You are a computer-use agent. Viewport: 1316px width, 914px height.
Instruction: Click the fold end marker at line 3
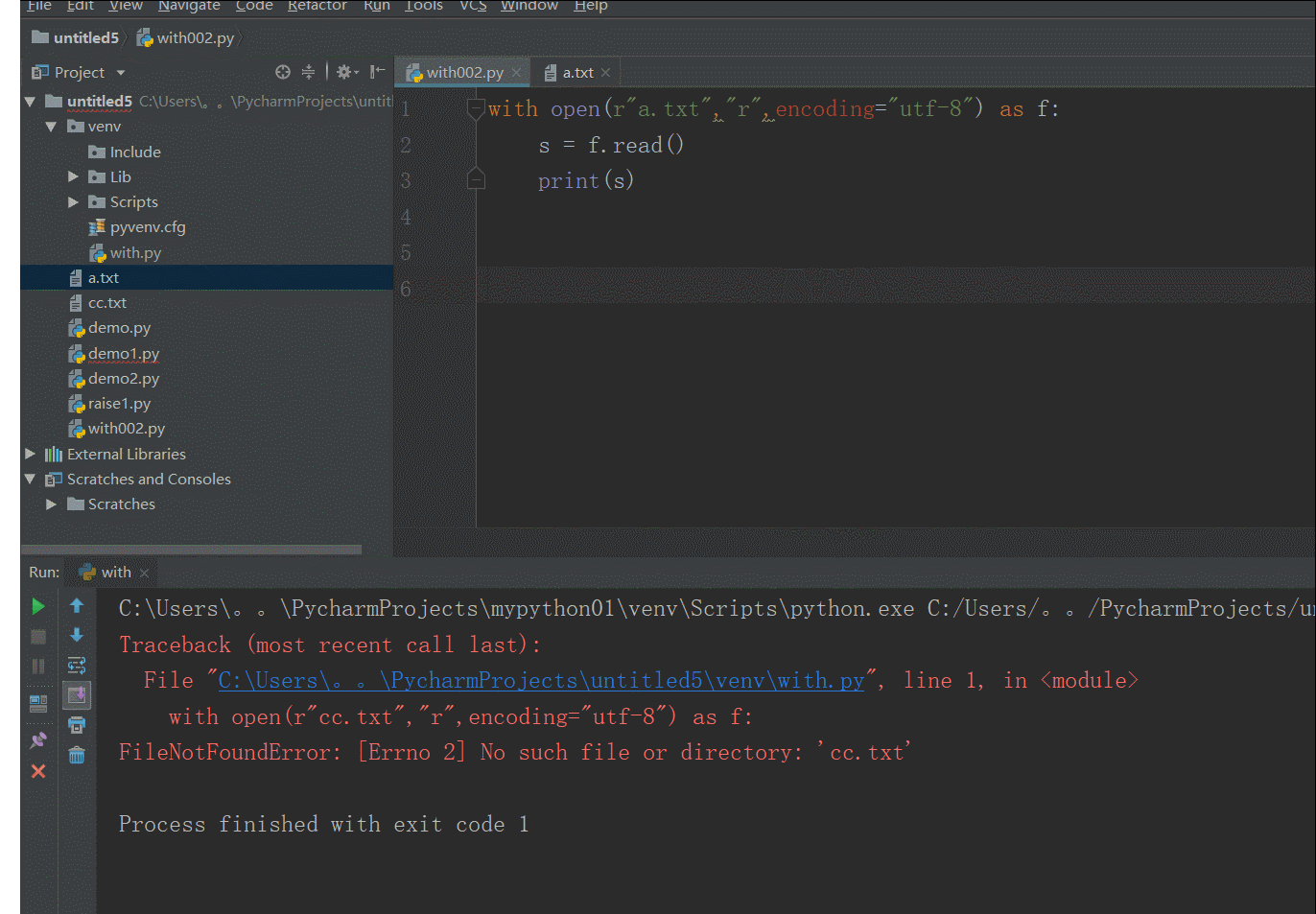pyautogui.click(x=476, y=179)
